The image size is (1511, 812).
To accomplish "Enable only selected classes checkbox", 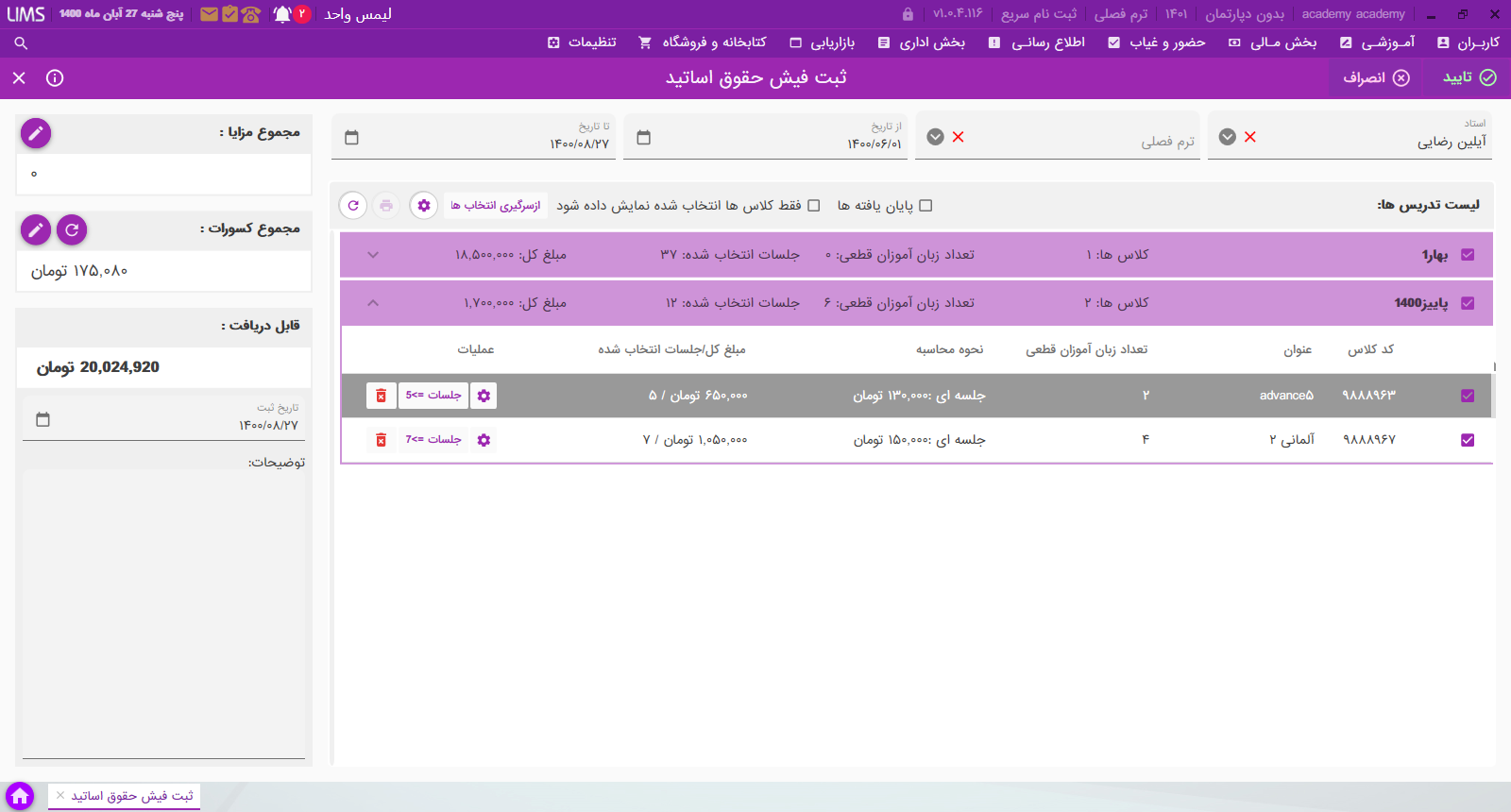I will [813, 206].
